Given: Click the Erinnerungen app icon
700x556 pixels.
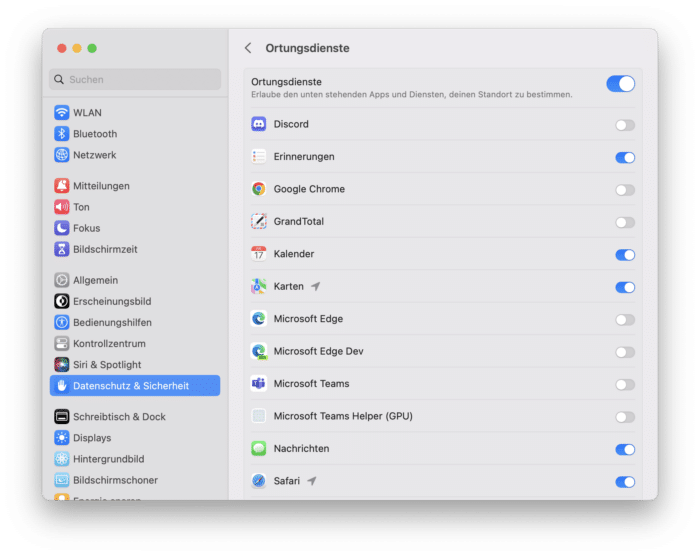Looking at the screenshot, I should pyautogui.click(x=258, y=156).
